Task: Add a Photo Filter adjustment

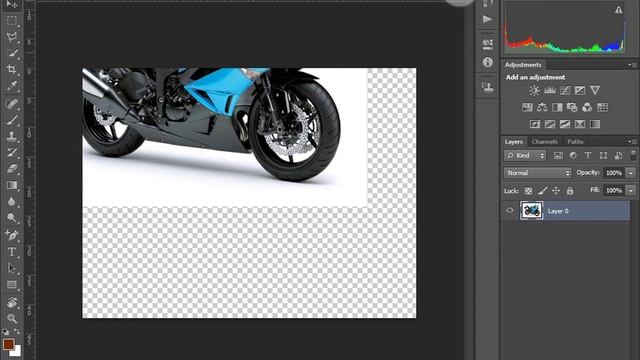Action: (x=572, y=107)
